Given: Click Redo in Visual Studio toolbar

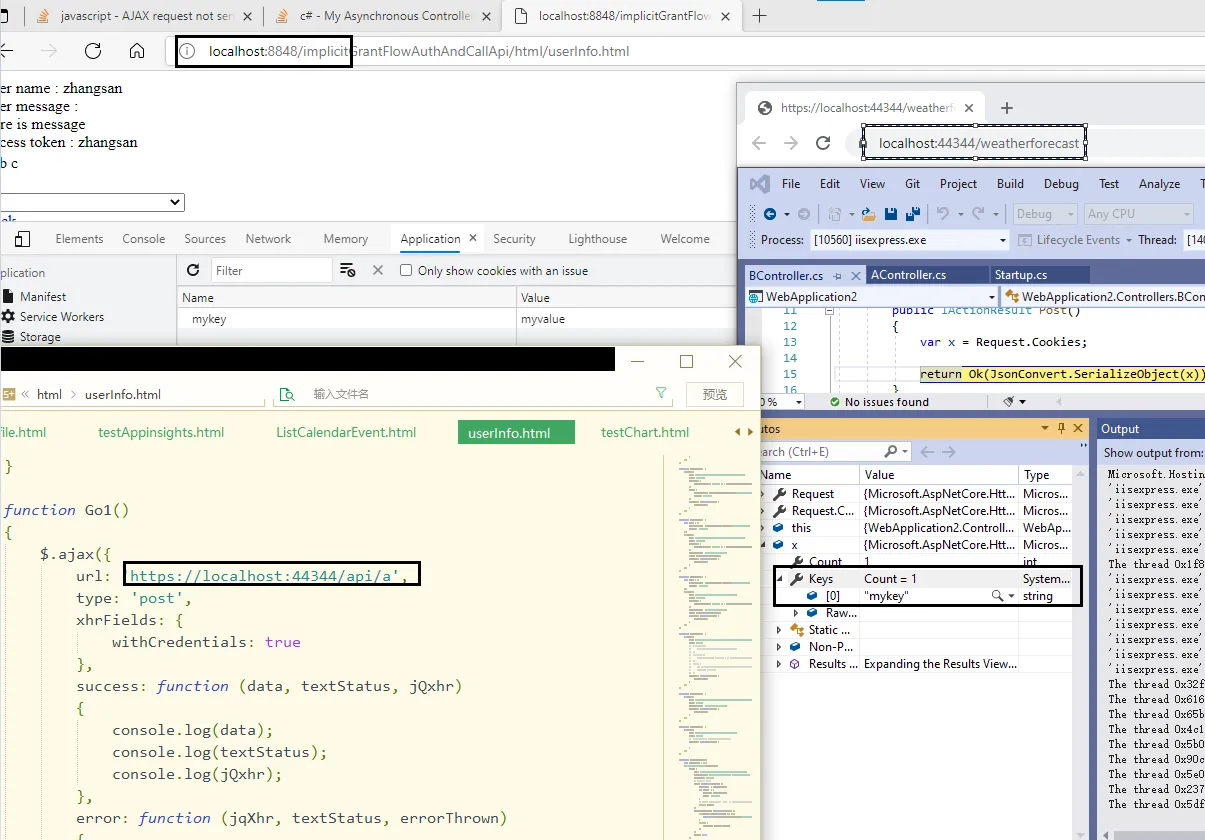Looking at the screenshot, I should [x=978, y=214].
